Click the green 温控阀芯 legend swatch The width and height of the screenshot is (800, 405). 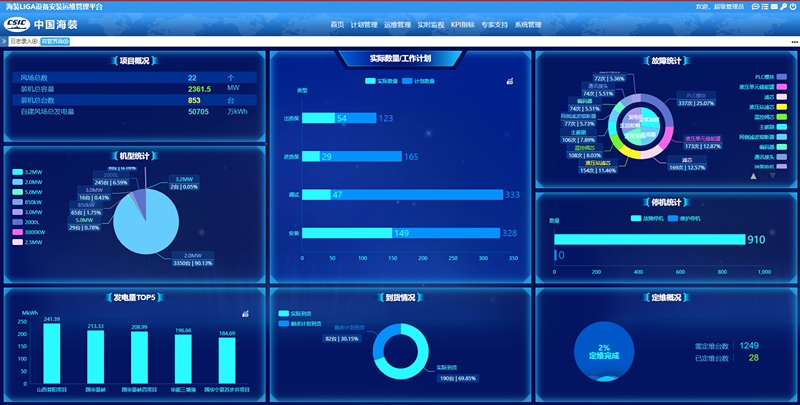782,117
